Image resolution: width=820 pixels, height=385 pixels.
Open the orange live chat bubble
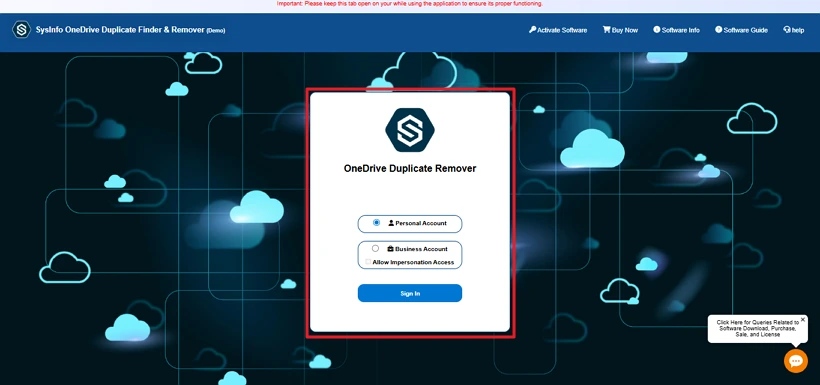point(795,361)
